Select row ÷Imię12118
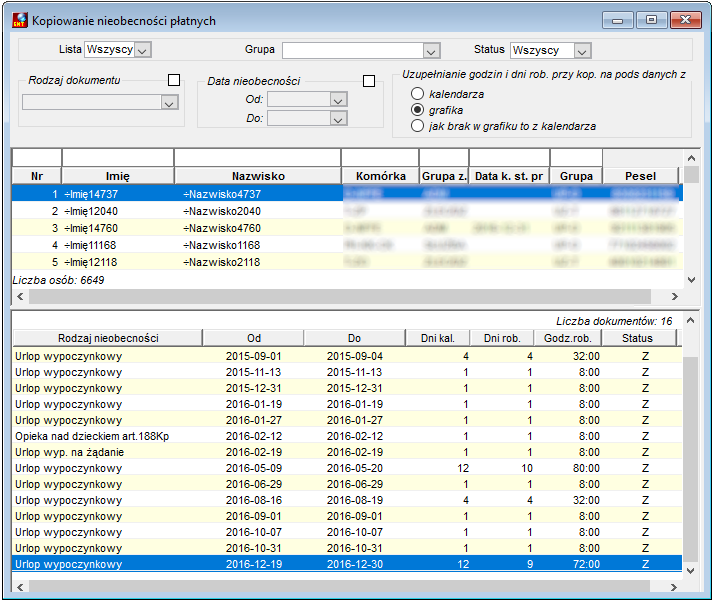Screen dimensions: 713x601 coord(347,262)
